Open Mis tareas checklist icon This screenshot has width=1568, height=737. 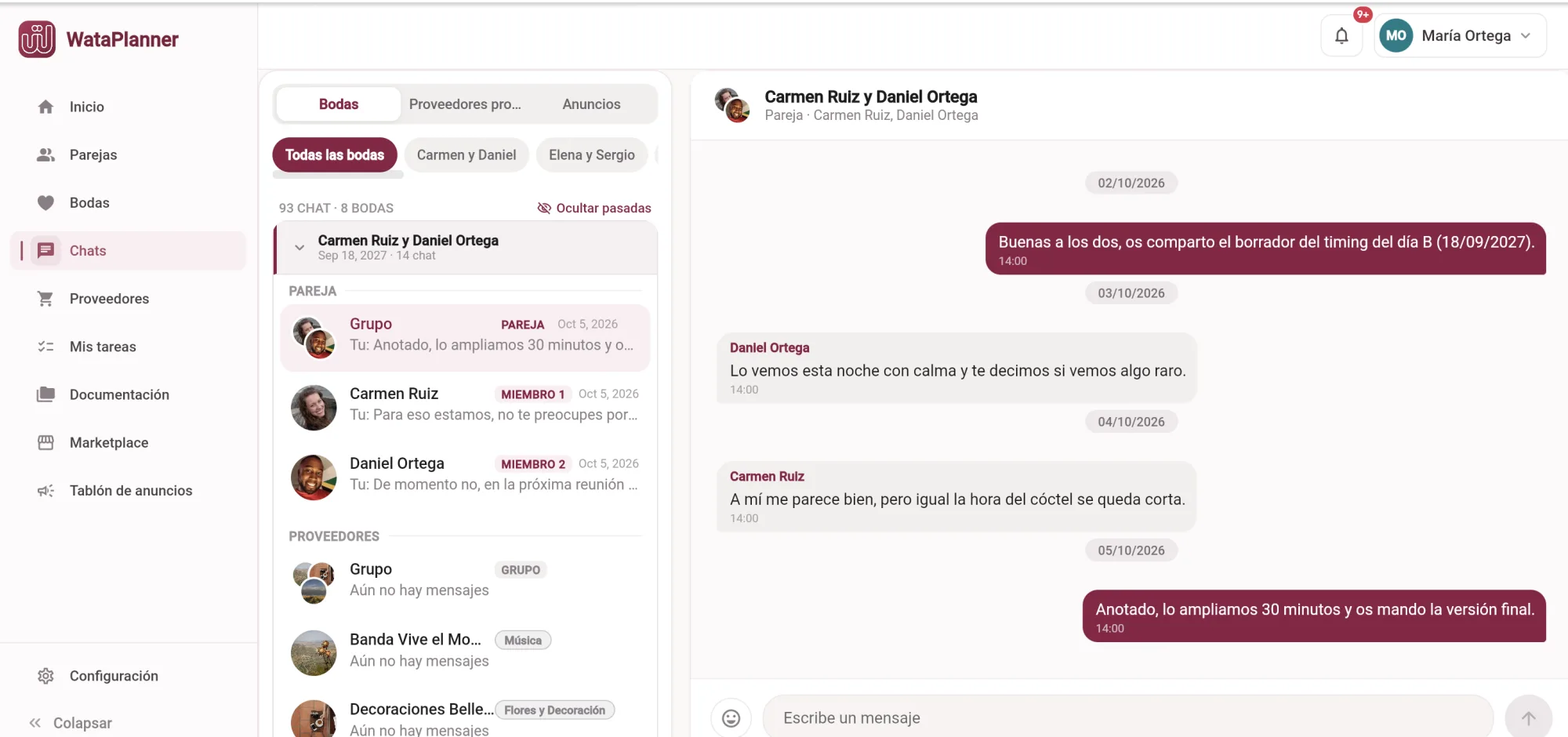tap(46, 347)
